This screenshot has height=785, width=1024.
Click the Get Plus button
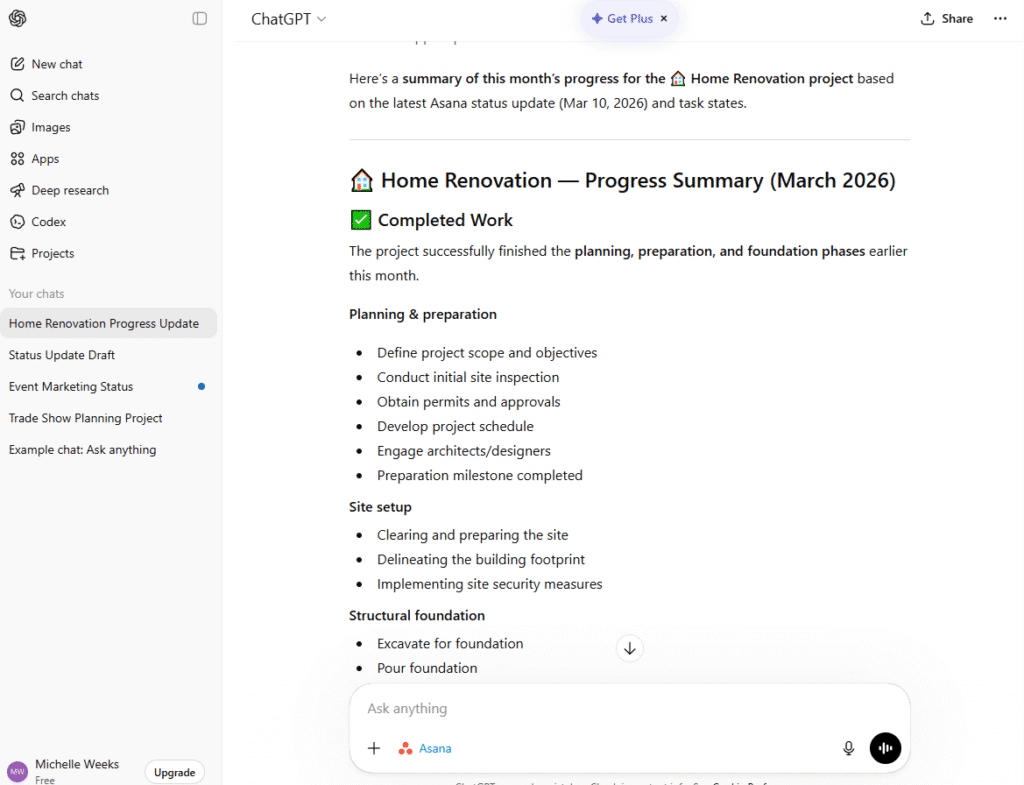point(622,19)
